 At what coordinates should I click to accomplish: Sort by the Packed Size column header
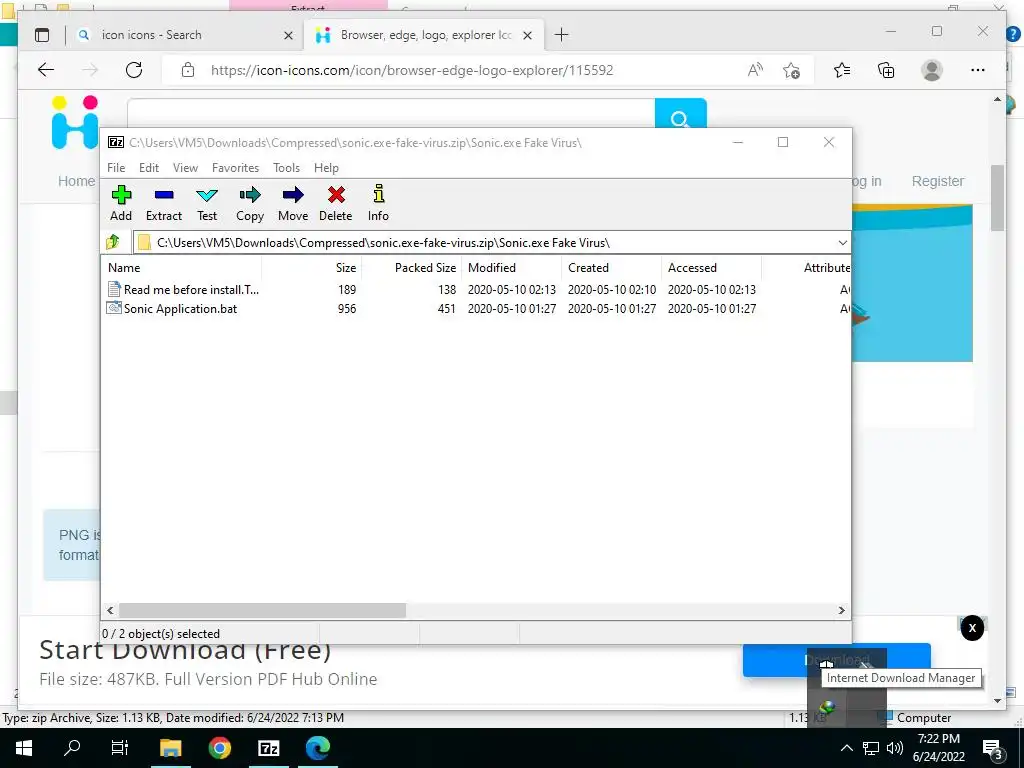point(411,268)
